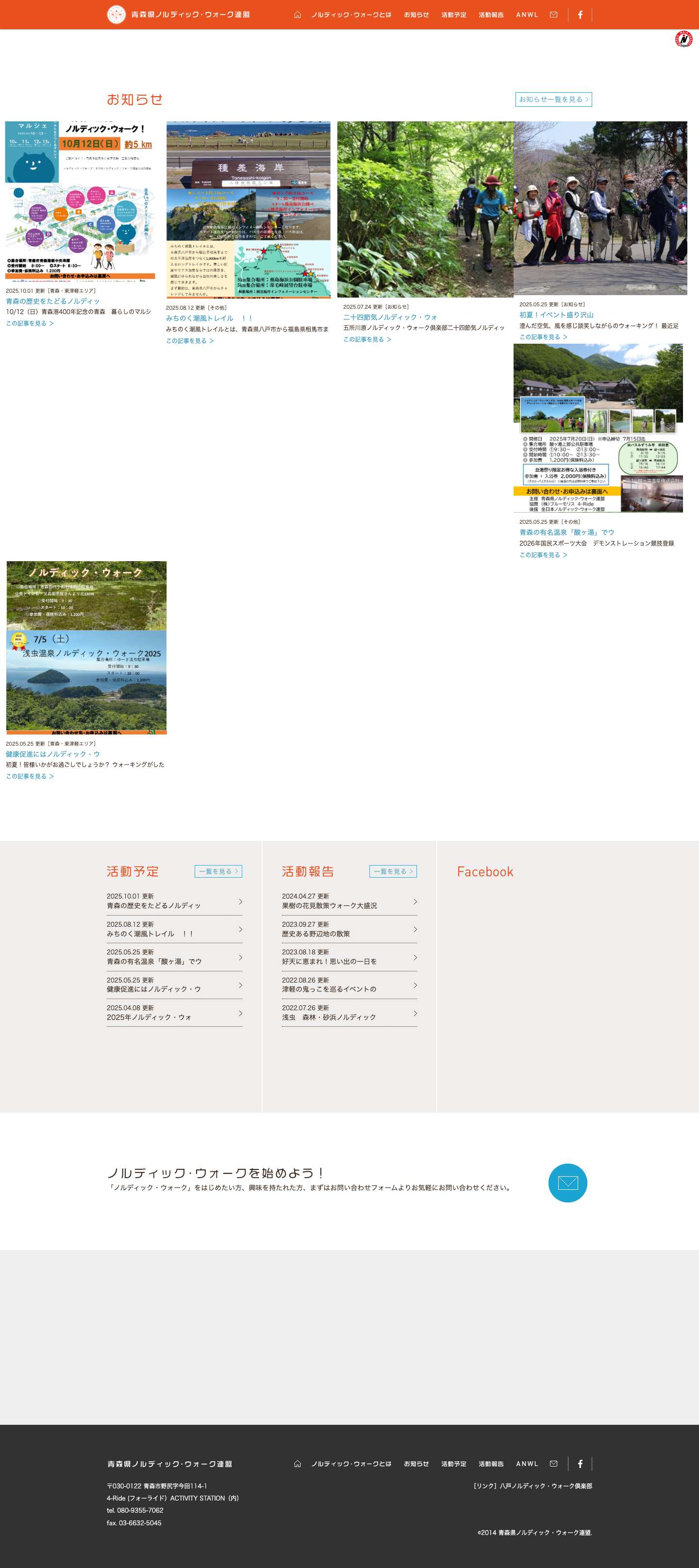This screenshot has height=1568, width=699.
Task: Click footer phone number tel. 080-9355-7062
Action: click(x=135, y=1510)
